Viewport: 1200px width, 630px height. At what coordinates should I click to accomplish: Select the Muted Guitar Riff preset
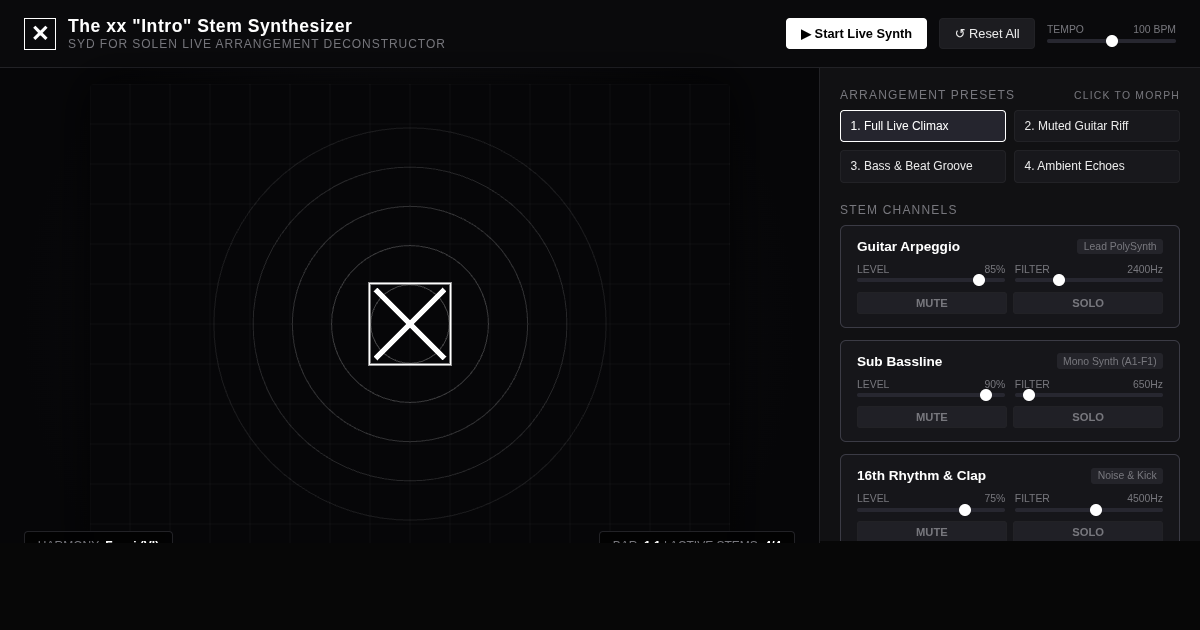(1097, 126)
